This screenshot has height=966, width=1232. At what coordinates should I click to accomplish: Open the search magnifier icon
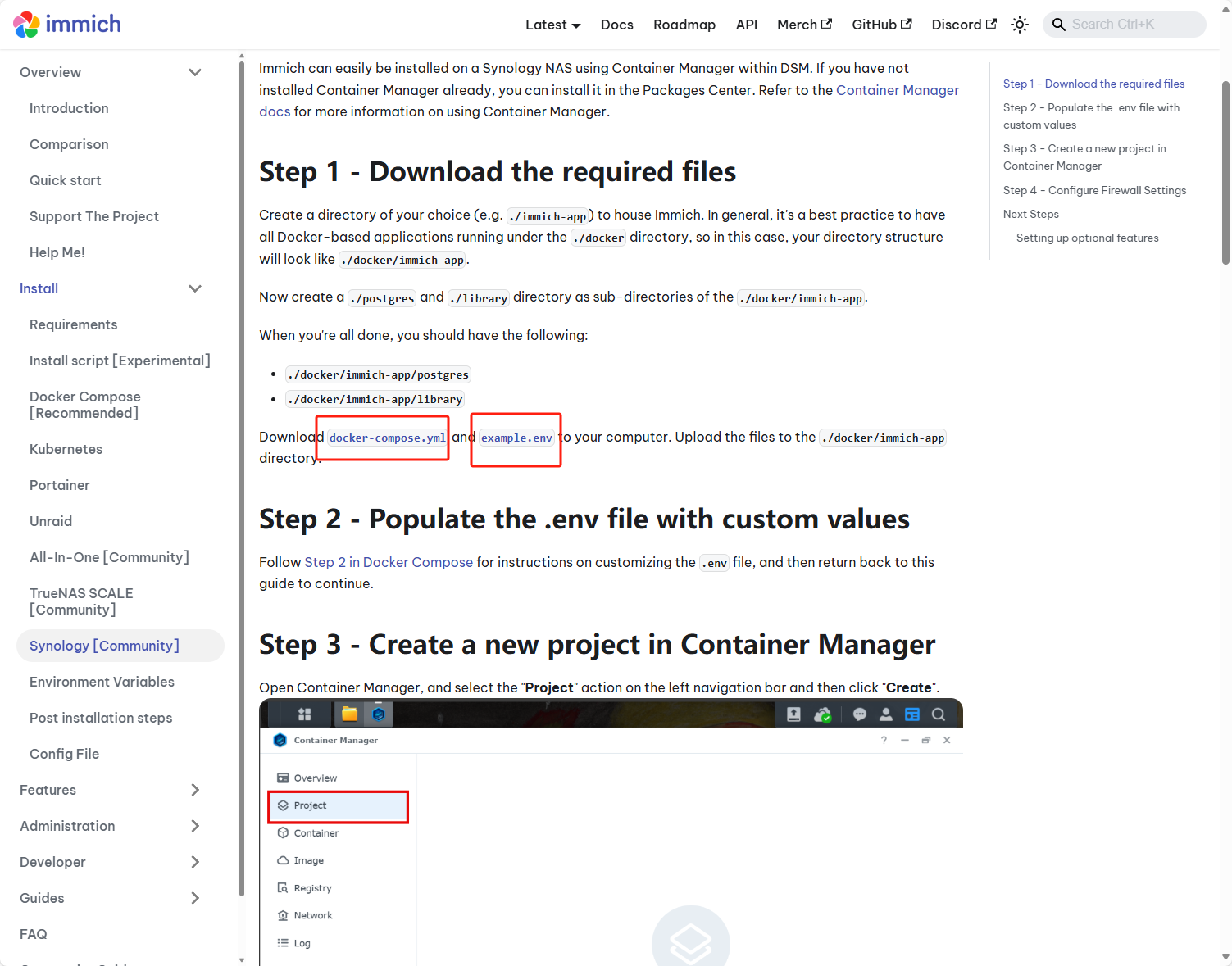(x=1058, y=24)
